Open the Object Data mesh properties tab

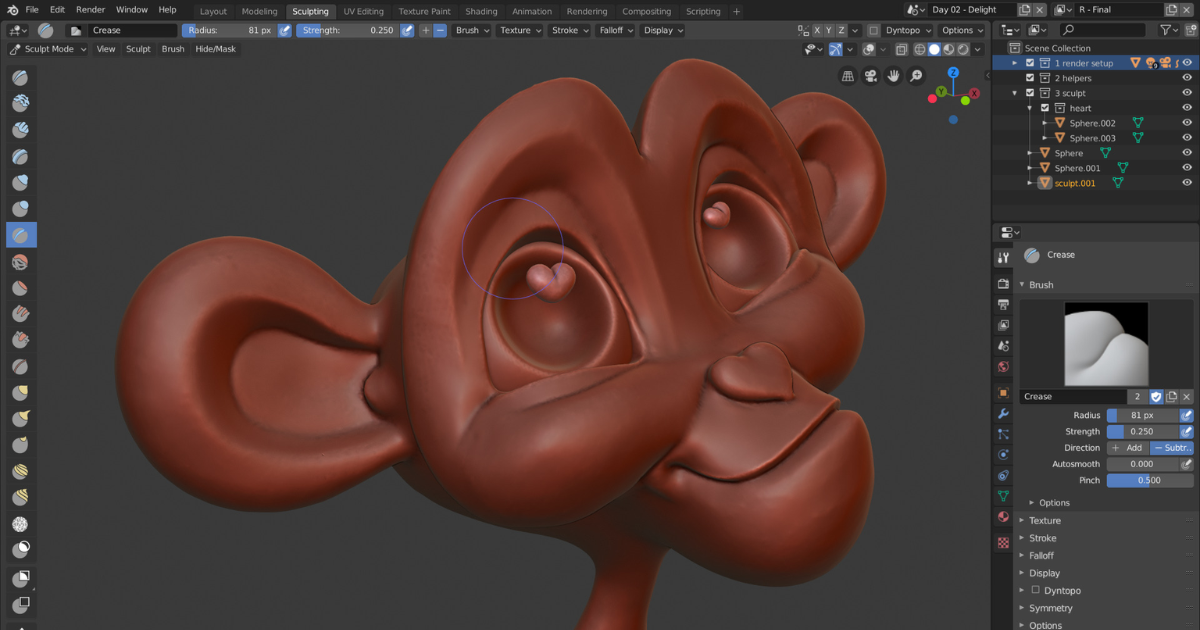[1003, 496]
